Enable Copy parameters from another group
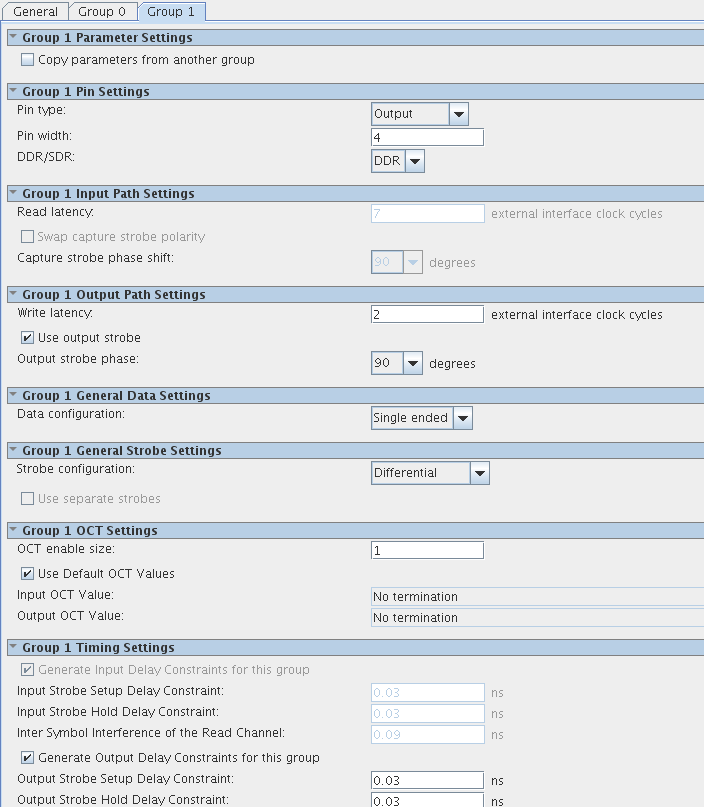 (x=27, y=60)
